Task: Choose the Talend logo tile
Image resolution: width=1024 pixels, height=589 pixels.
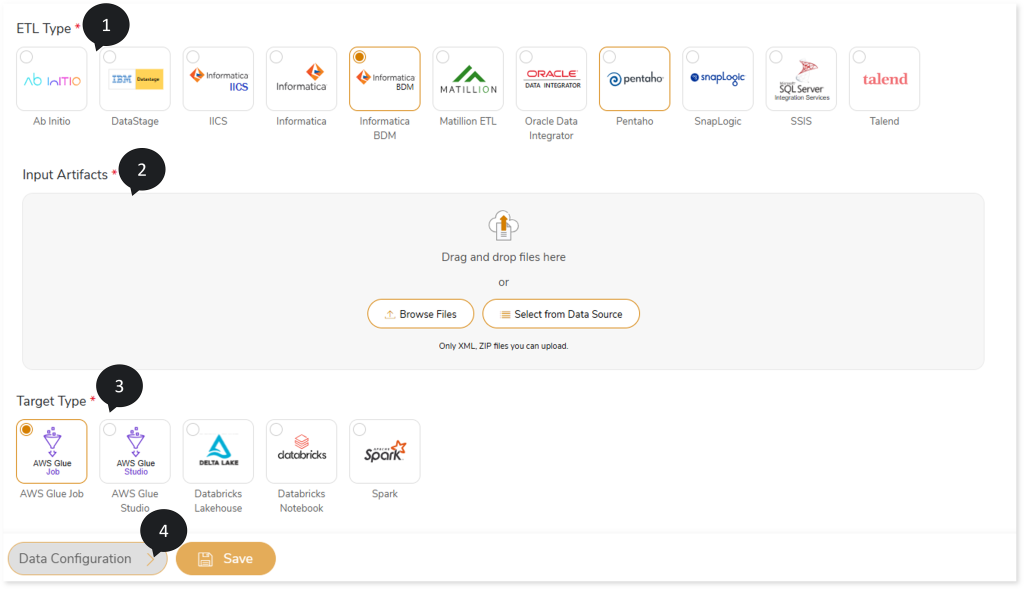Action: pos(884,80)
